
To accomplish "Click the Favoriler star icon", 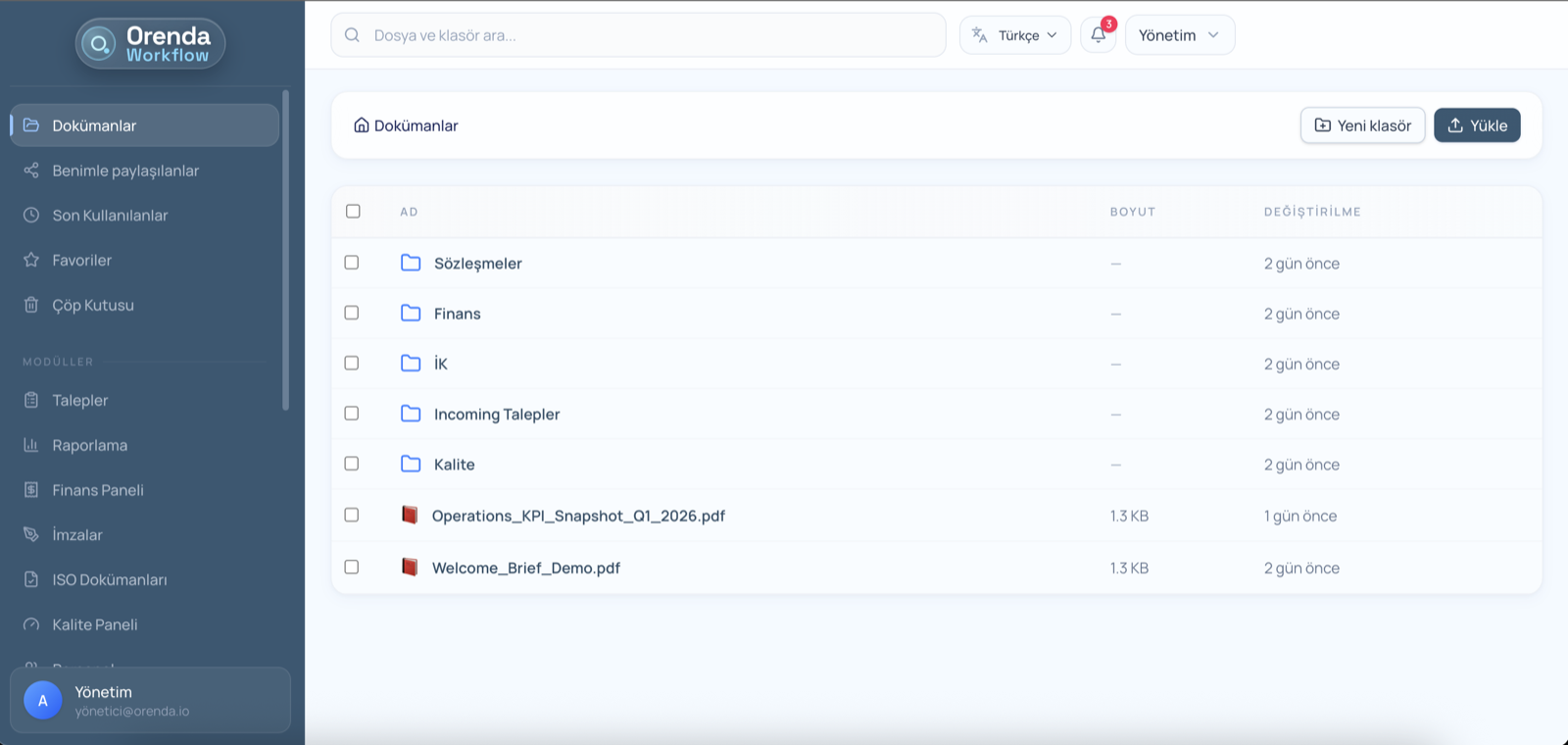I will click(31, 260).
